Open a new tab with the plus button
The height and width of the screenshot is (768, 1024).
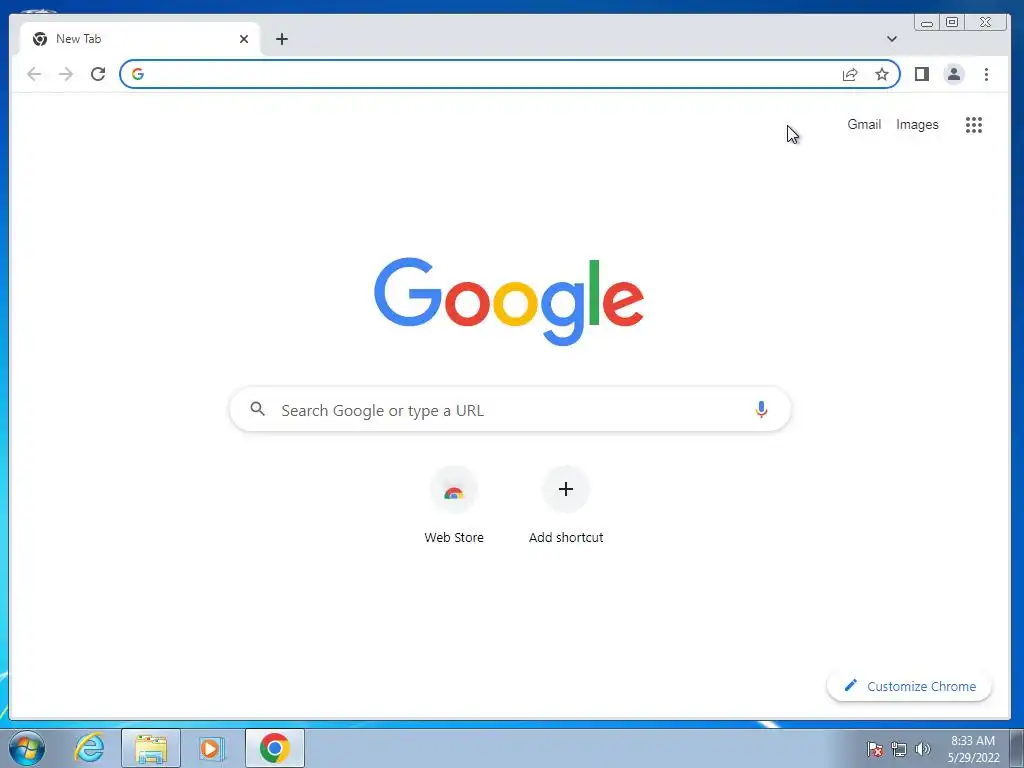(281, 39)
